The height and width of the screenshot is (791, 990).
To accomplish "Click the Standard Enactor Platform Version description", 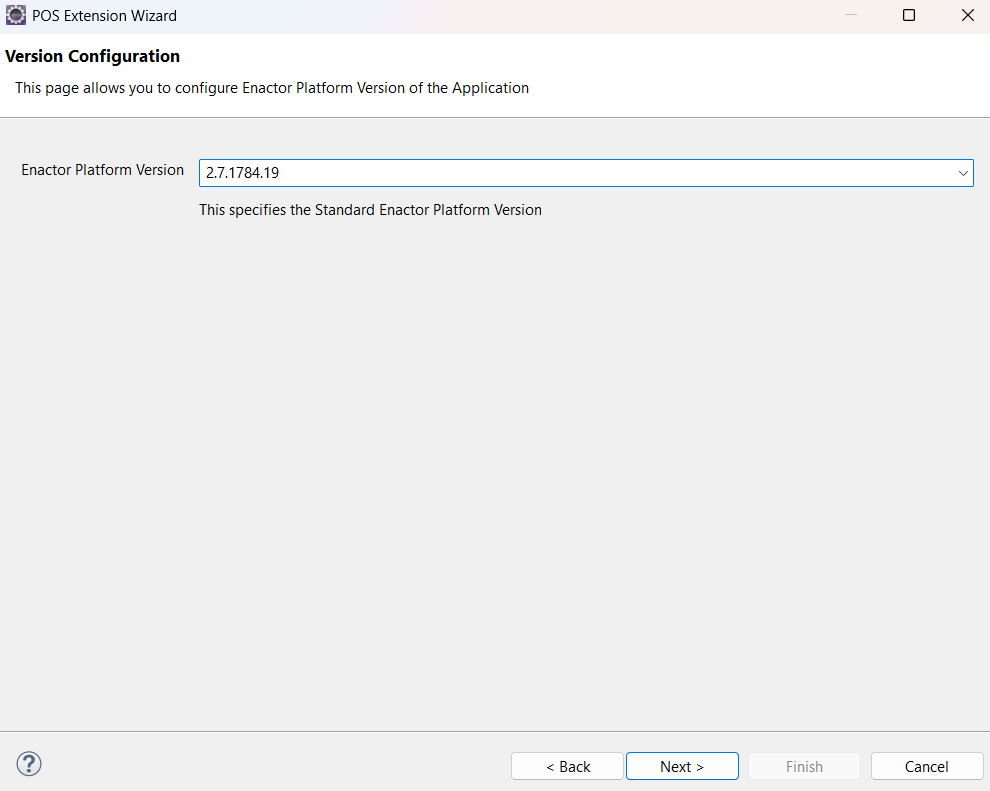I will 370,210.
